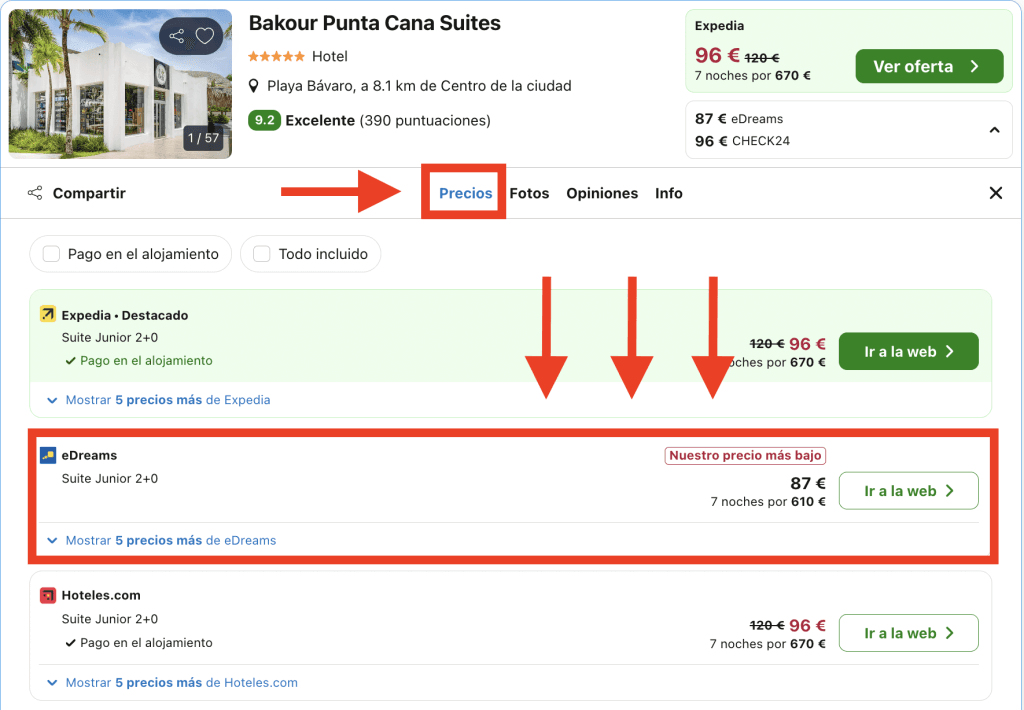Screen dimensions: 1024x710
Task: Select the Info tab
Action: pyautogui.click(x=669, y=193)
